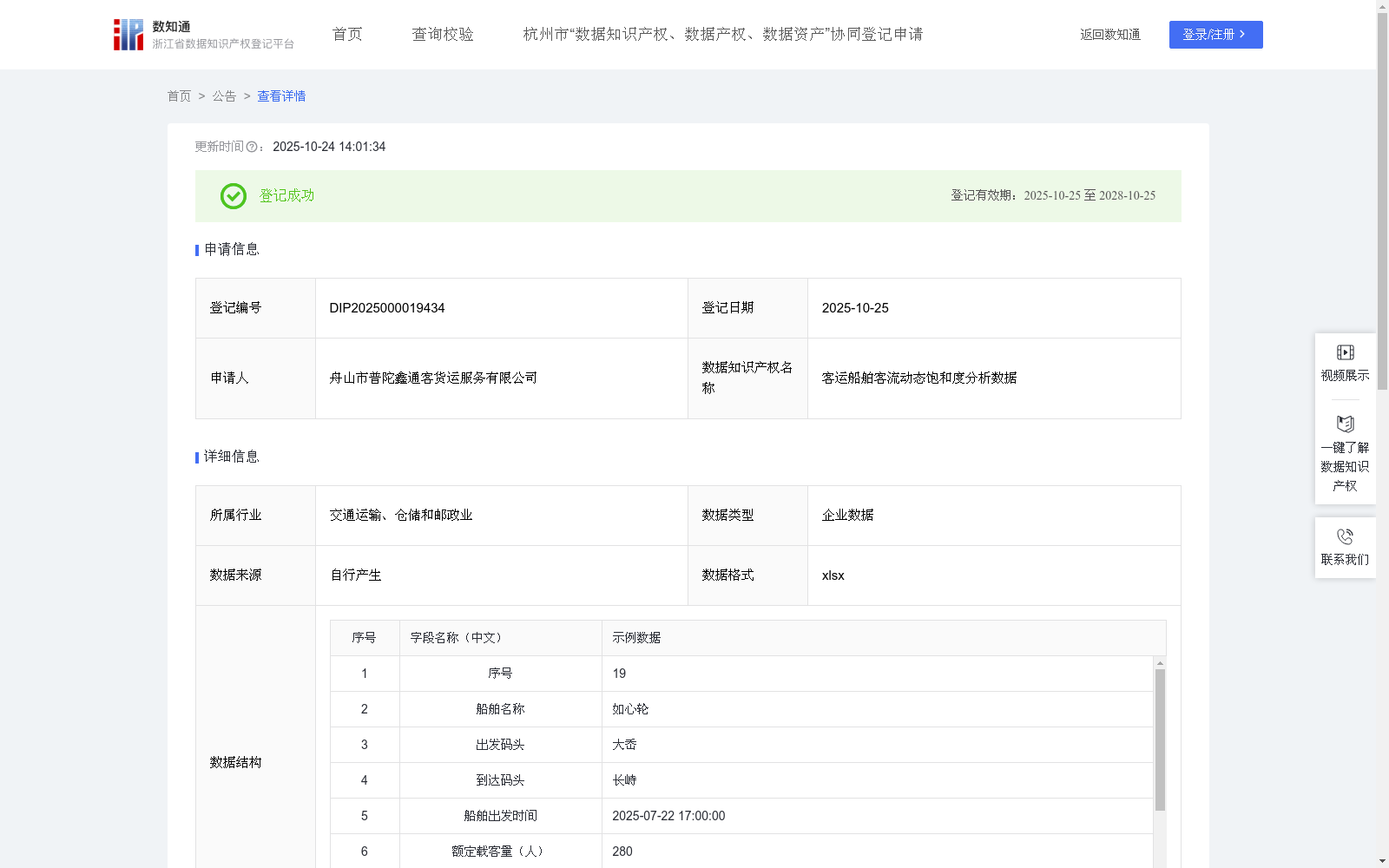Click sample value 长峙
Viewport: 1389px width, 868px height.
[x=624, y=780]
